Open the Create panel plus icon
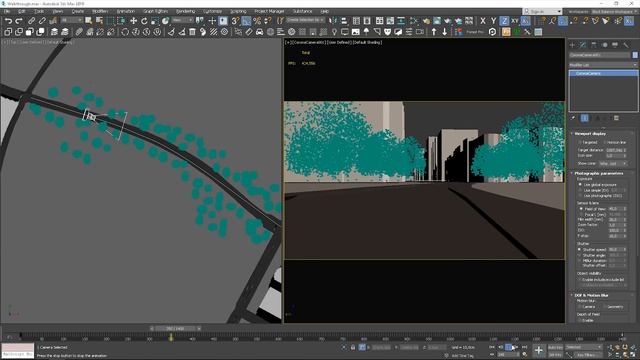 [572, 45]
